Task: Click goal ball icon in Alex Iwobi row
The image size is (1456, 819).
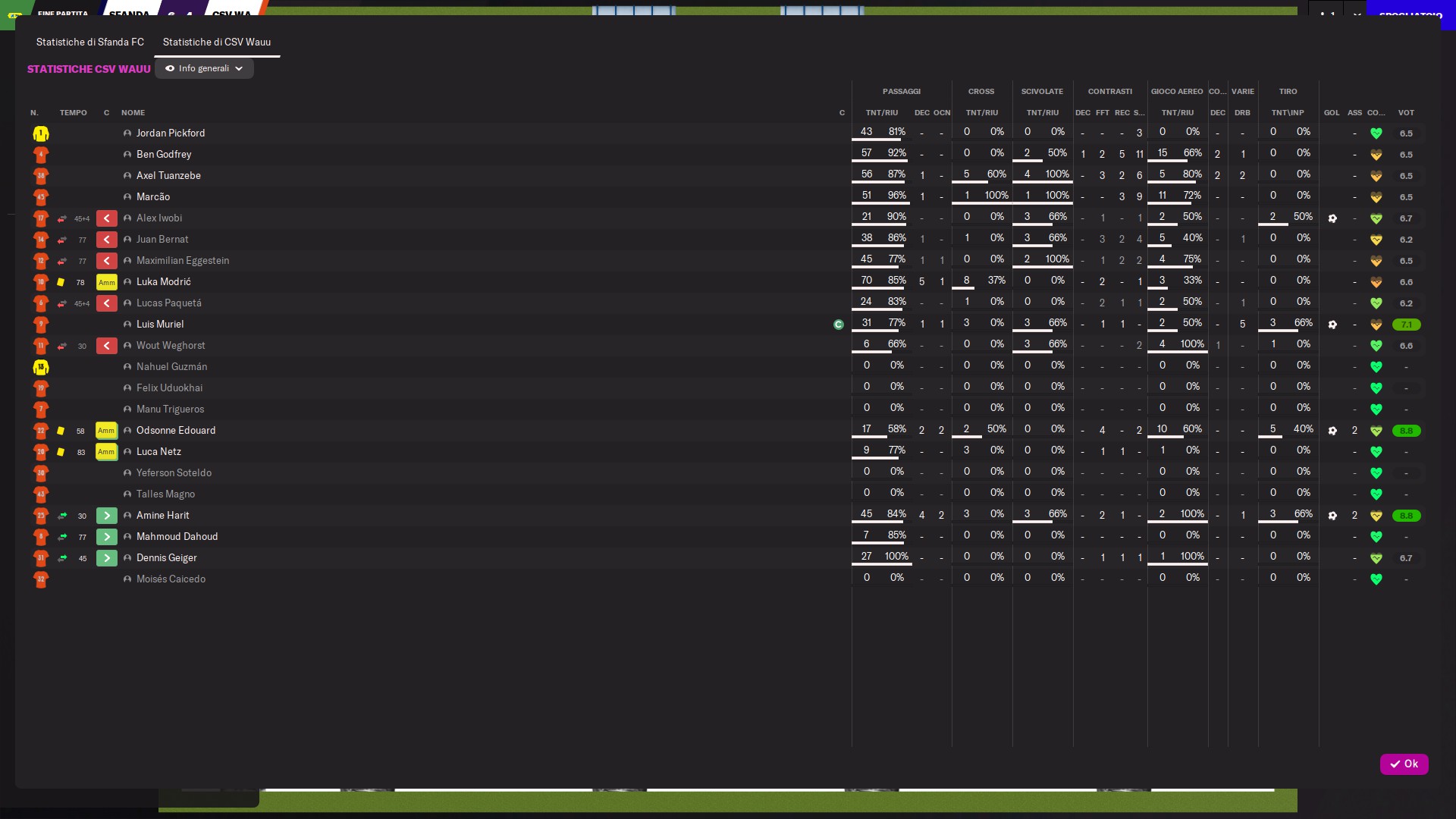Action: (1332, 218)
